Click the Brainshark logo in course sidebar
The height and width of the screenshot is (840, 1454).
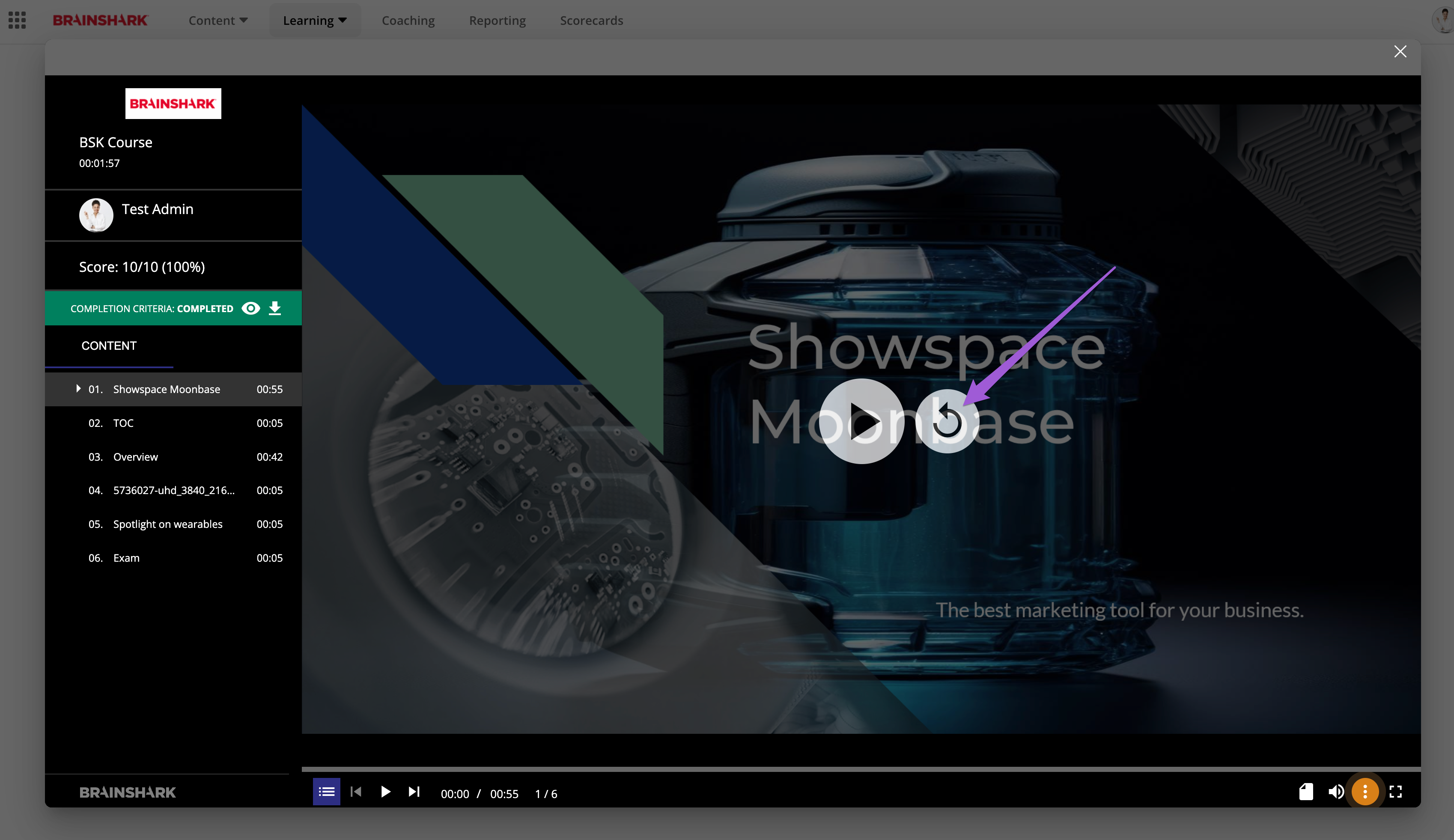click(x=173, y=103)
